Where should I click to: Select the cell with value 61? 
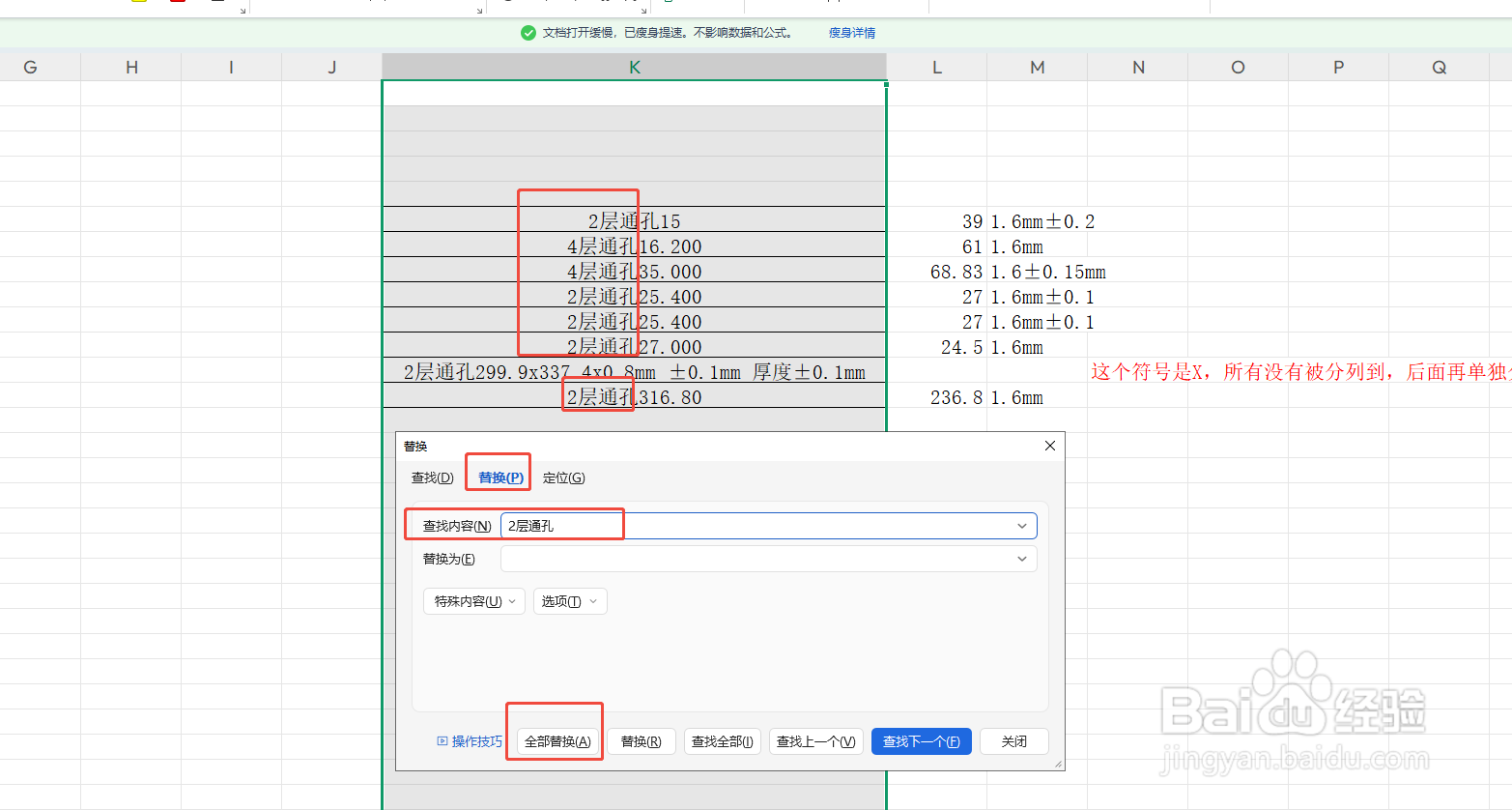tap(937, 246)
